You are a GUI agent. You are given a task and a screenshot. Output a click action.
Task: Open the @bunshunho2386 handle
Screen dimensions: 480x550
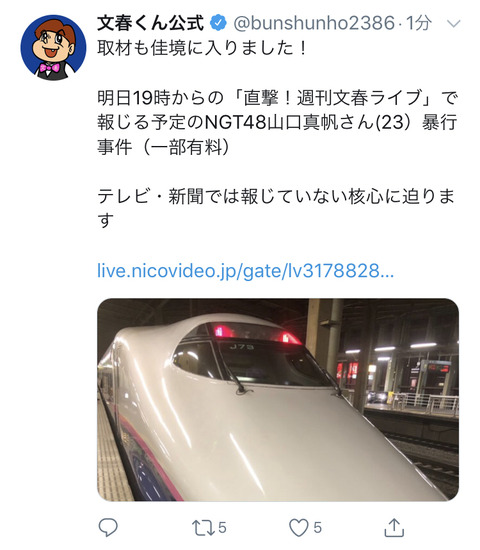point(314,23)
